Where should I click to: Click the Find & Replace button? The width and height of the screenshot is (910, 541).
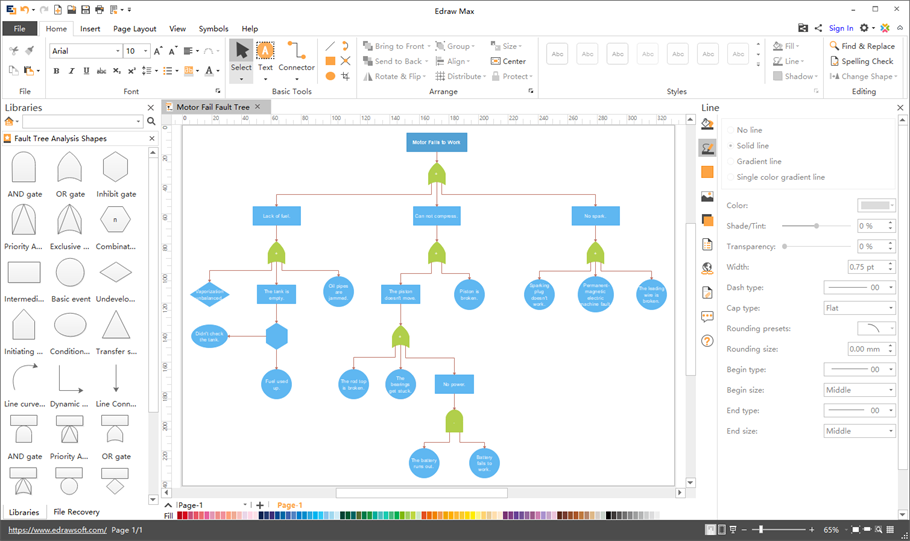pyautogui.click(x=861, y=46)
